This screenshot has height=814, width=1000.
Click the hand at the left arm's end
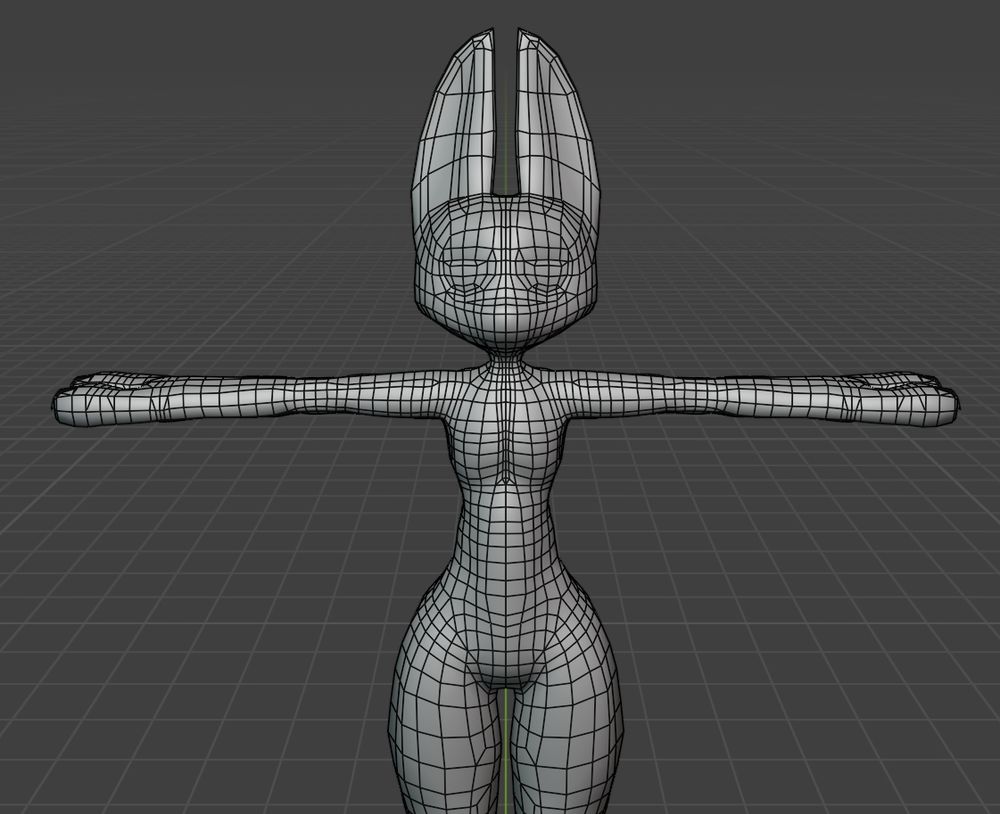click(x=105, y=399)
